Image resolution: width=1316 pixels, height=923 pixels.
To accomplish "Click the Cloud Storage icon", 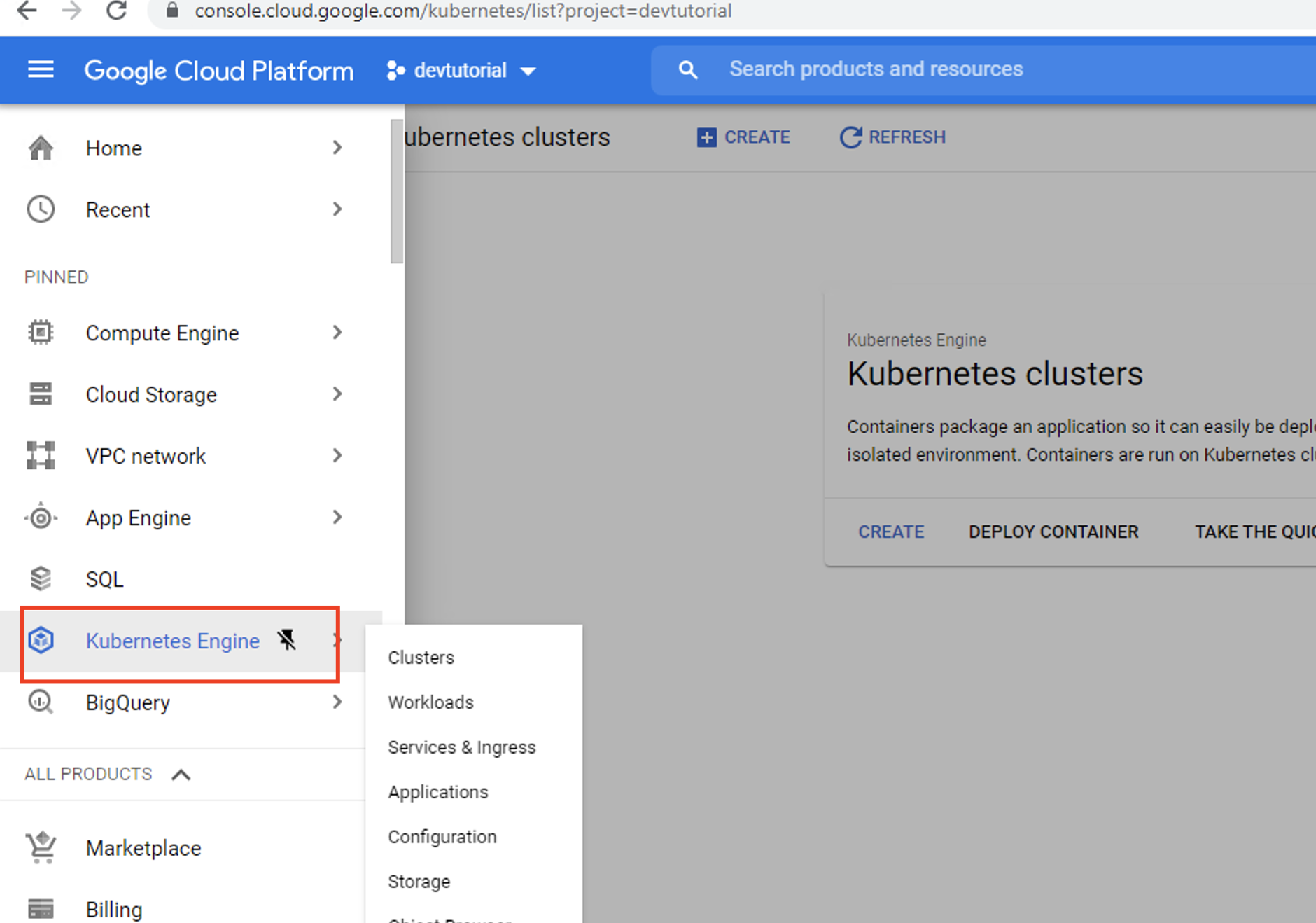I will click(x=41, y=394).
